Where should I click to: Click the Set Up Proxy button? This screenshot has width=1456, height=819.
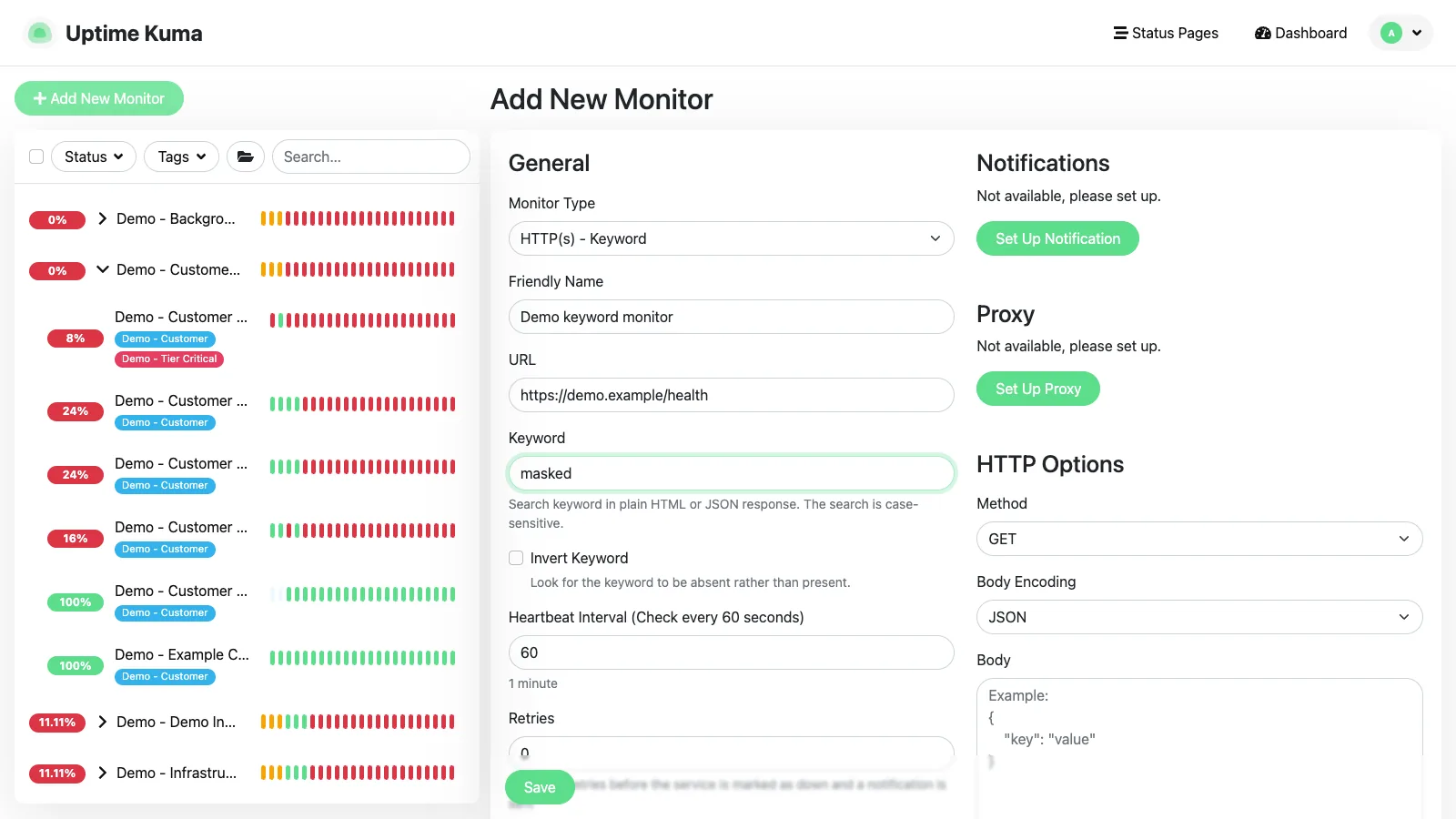pyautogui.click(x=1038, y=389)
